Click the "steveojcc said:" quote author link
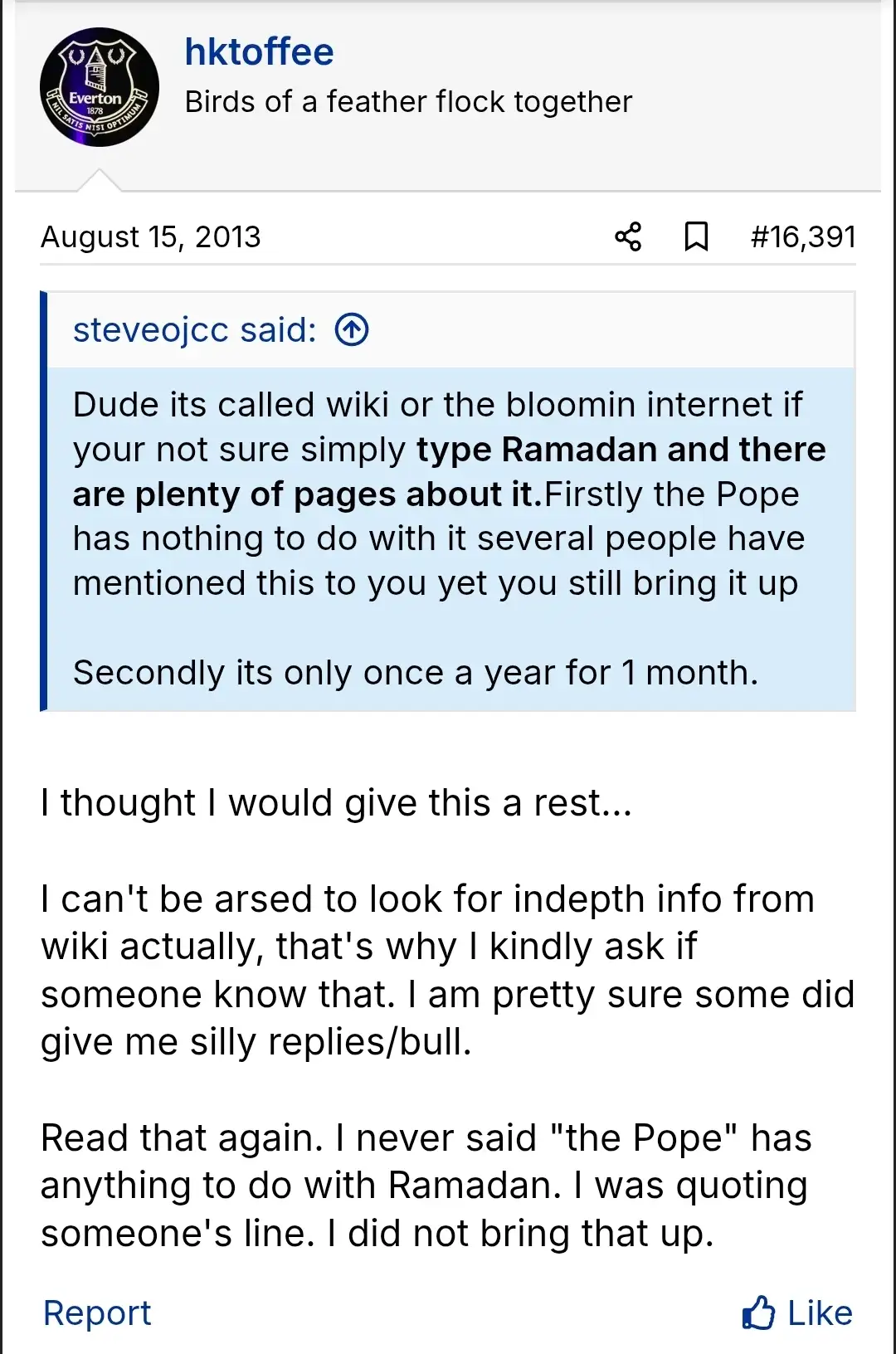896x1354 pixels. pyautogui.click(x=195, y=330)
